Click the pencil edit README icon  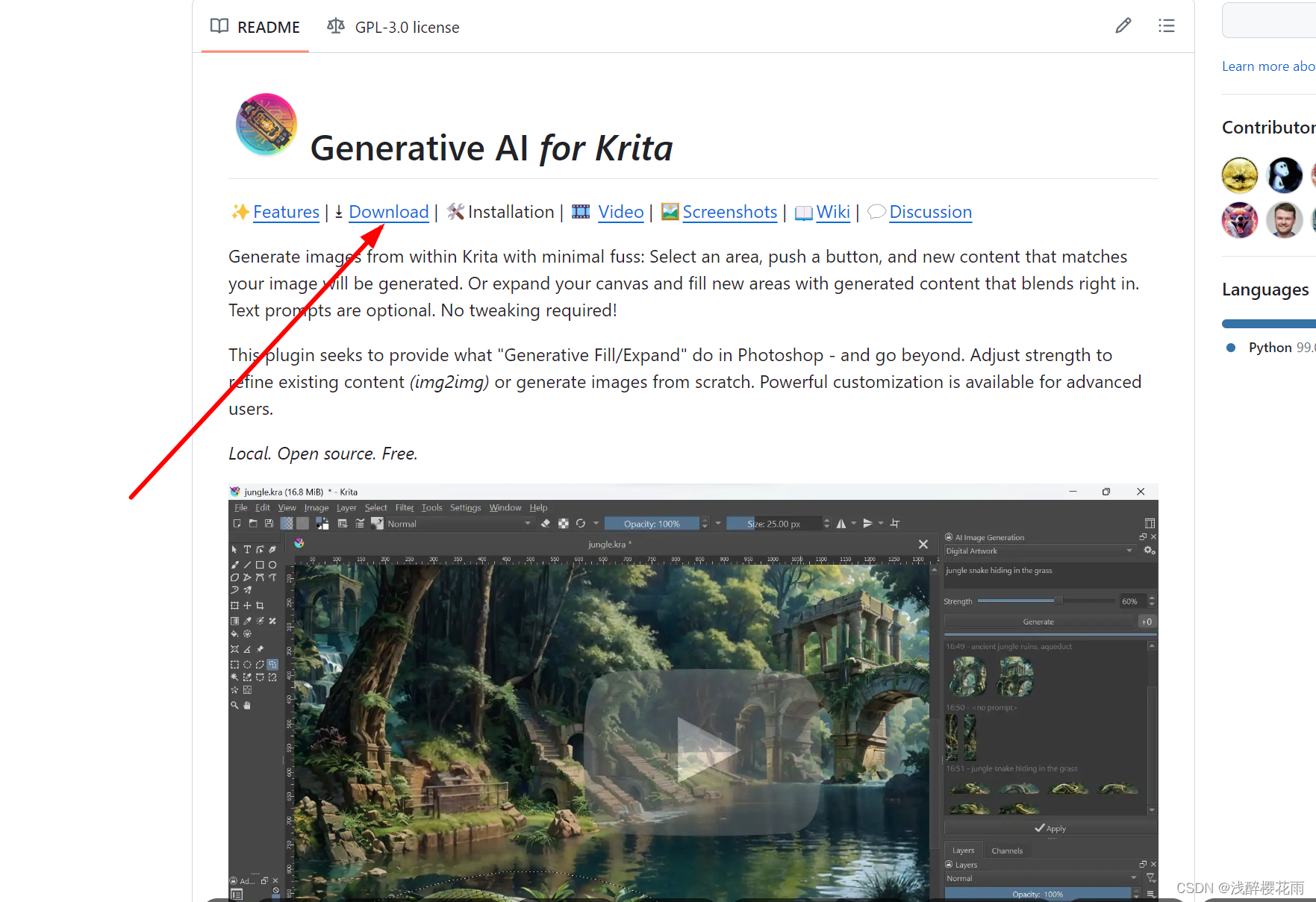(x=1123, y=26)
